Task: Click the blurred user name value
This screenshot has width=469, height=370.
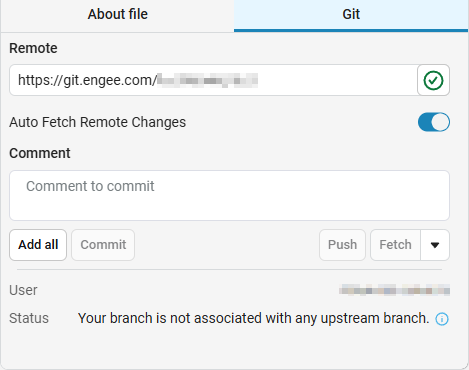Action: [394, 290]
